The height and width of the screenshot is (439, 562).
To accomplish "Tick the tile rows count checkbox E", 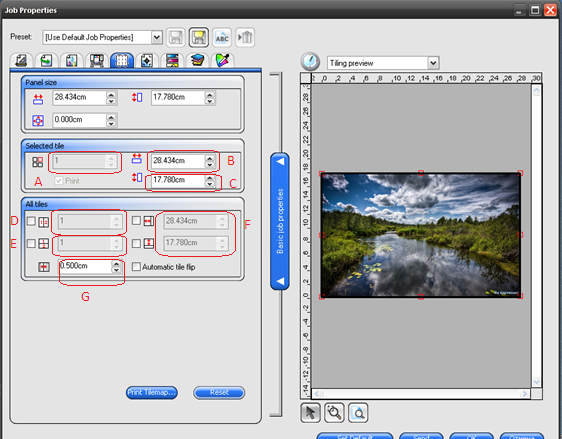I will coord(31,243).
